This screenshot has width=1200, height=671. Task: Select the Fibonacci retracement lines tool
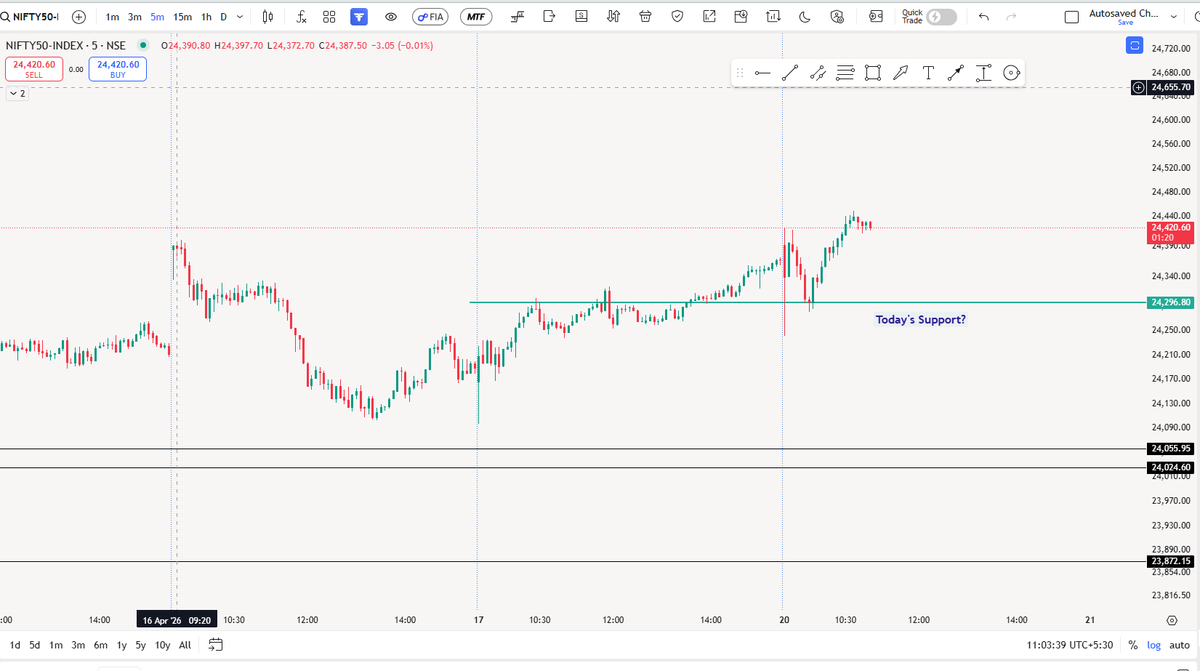pyautogui.click(x=845, y=73)
